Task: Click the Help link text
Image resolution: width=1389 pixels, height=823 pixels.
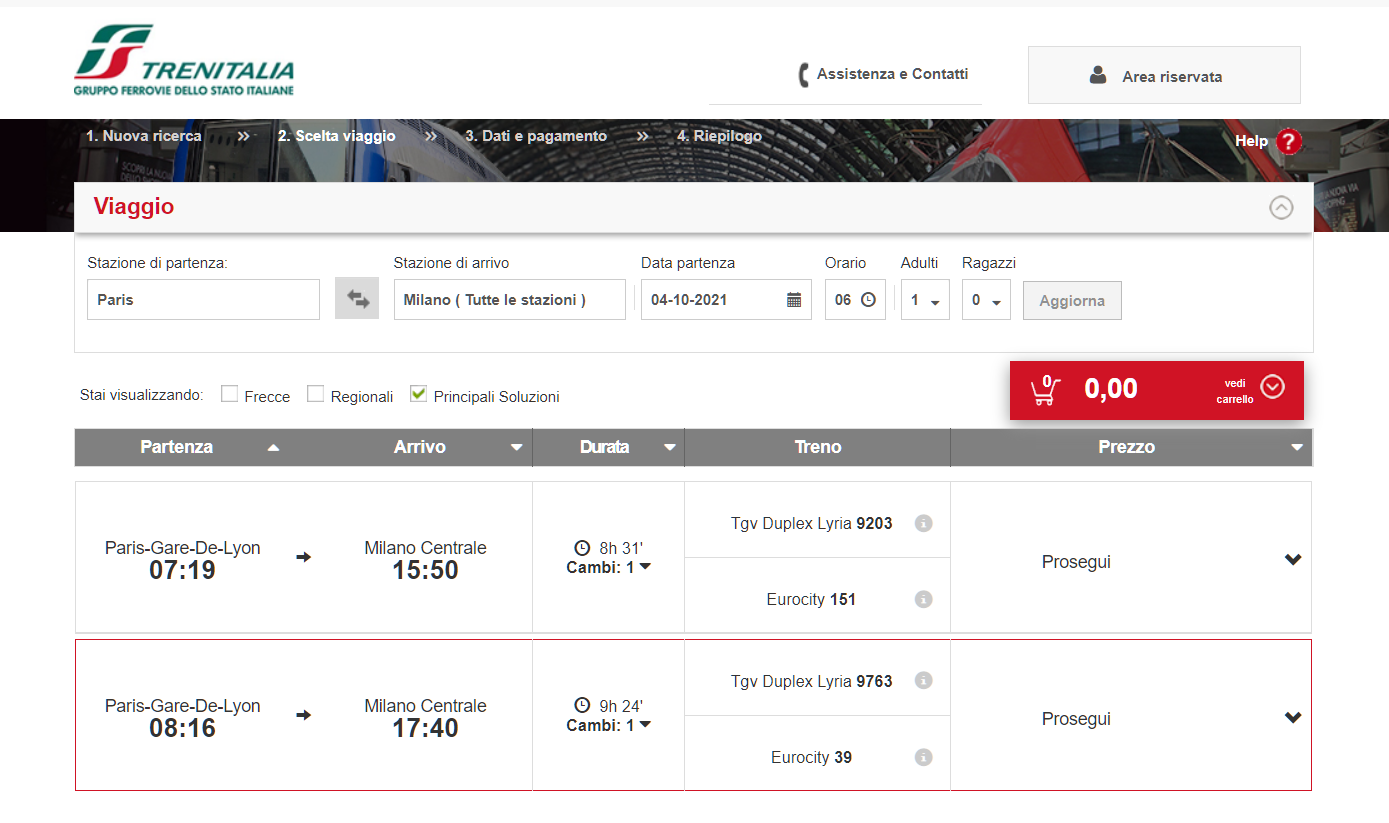Action: [1251, 141]
